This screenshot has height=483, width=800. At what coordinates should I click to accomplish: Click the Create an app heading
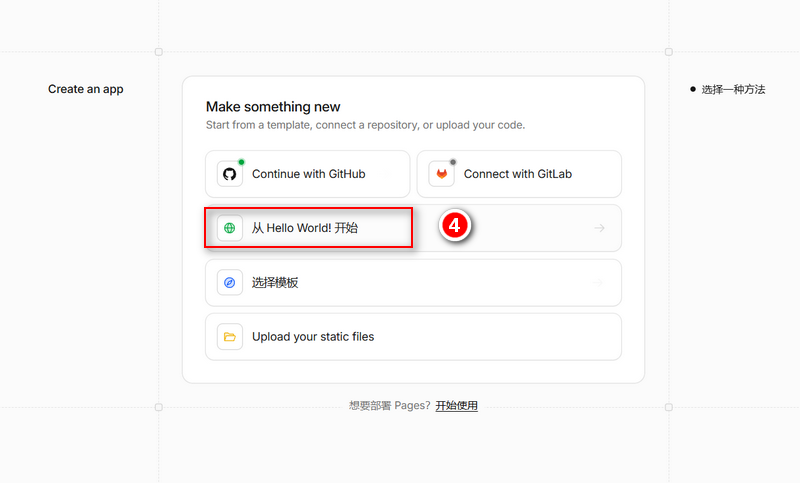(86, 89)
